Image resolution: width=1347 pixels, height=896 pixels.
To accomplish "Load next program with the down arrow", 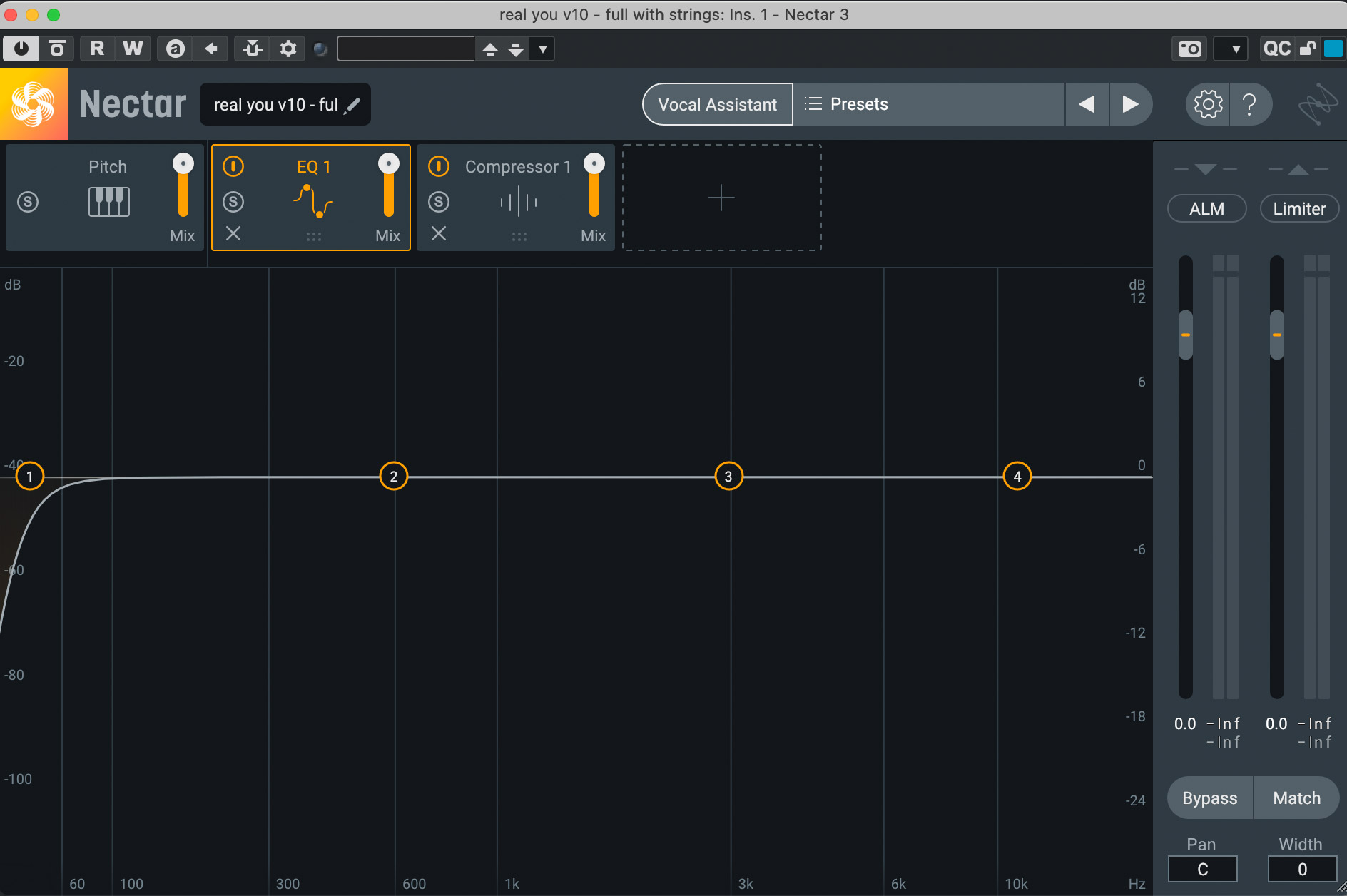I will pos(516,49).
